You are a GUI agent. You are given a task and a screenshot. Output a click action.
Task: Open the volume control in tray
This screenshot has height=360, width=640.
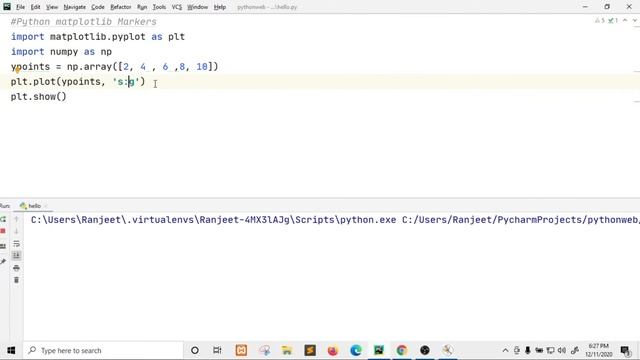point(562,350)
